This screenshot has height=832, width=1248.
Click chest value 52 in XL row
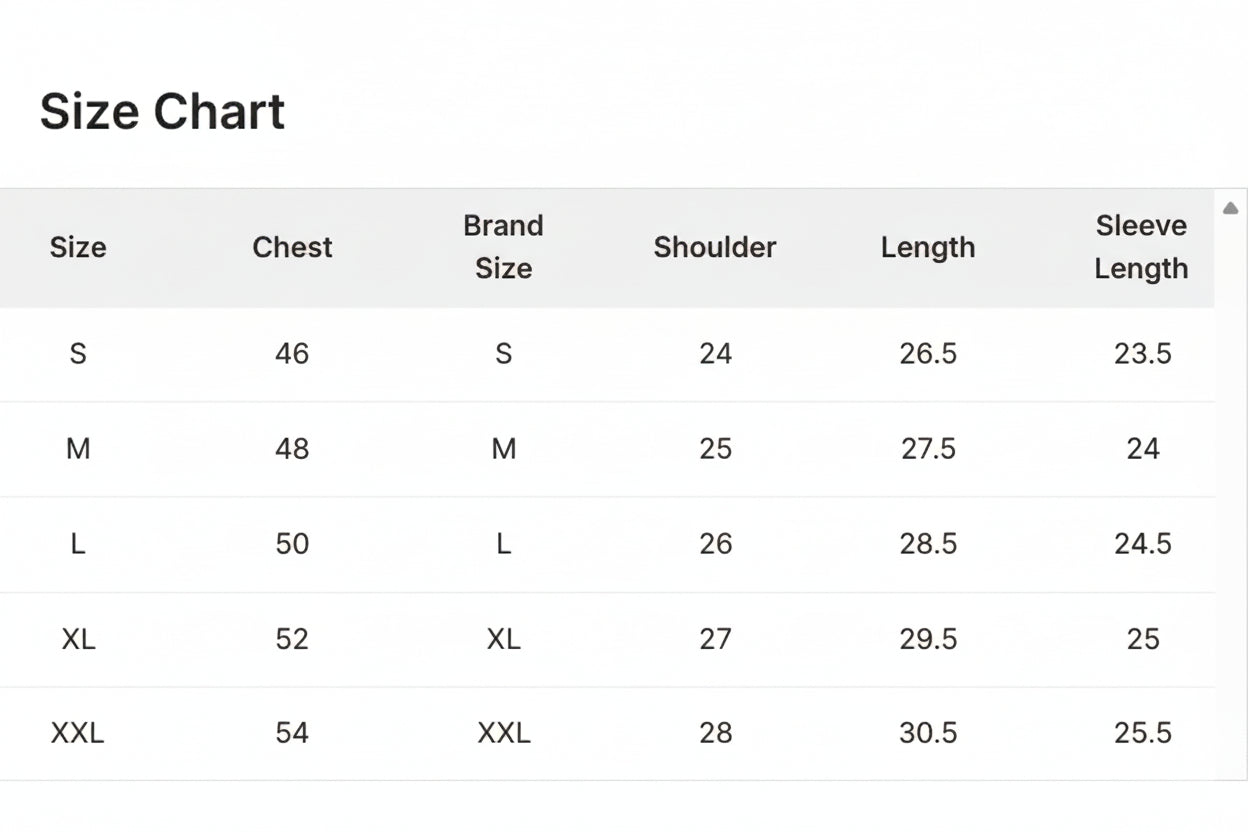click(292, 638)
